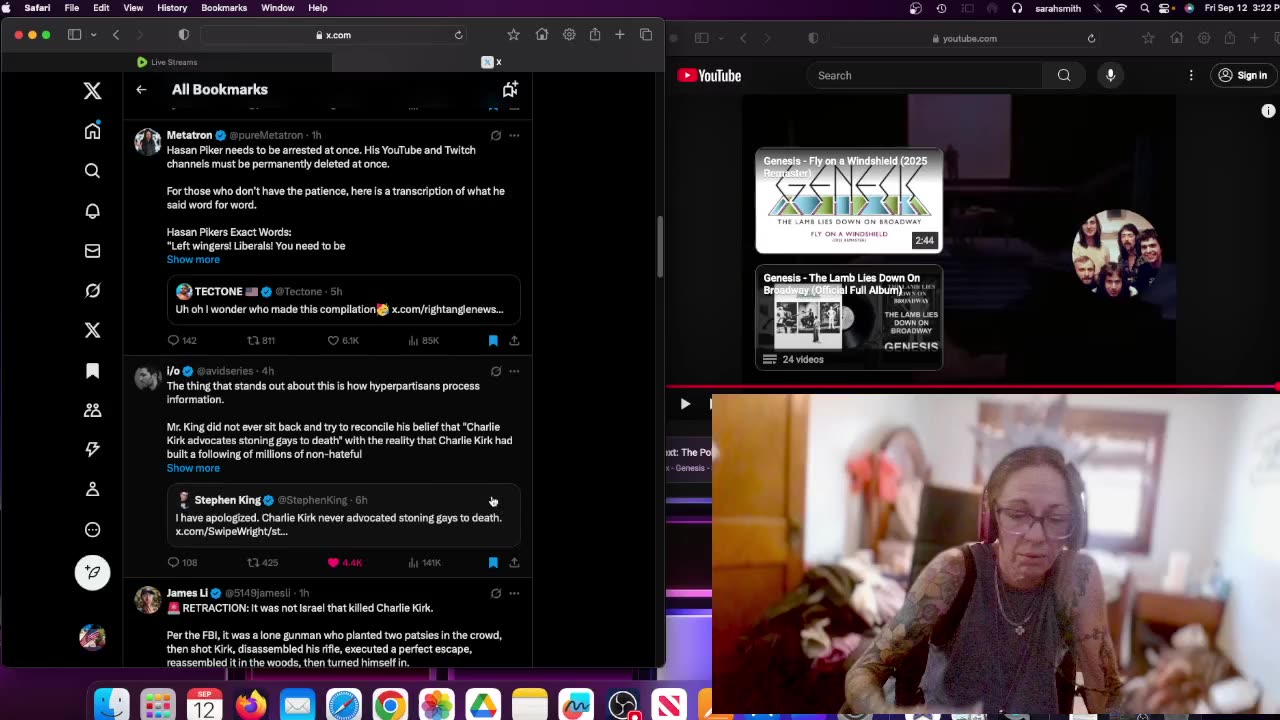Open James Li profile name link
The image size is (1280, 720).
[187, 593]
